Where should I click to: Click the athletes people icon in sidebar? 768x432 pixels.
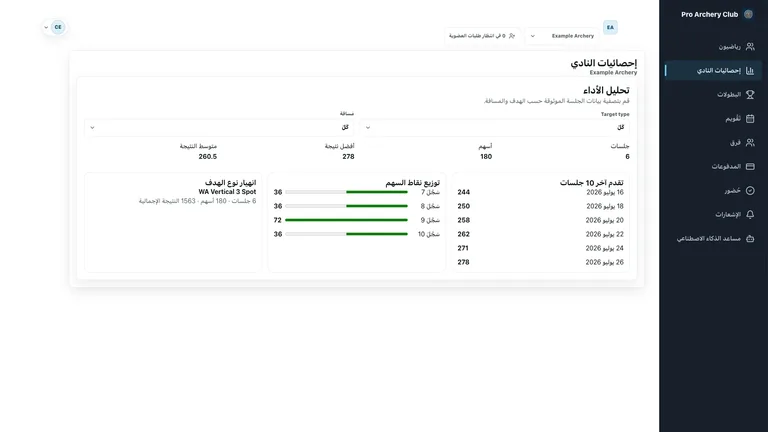[750, 47]
